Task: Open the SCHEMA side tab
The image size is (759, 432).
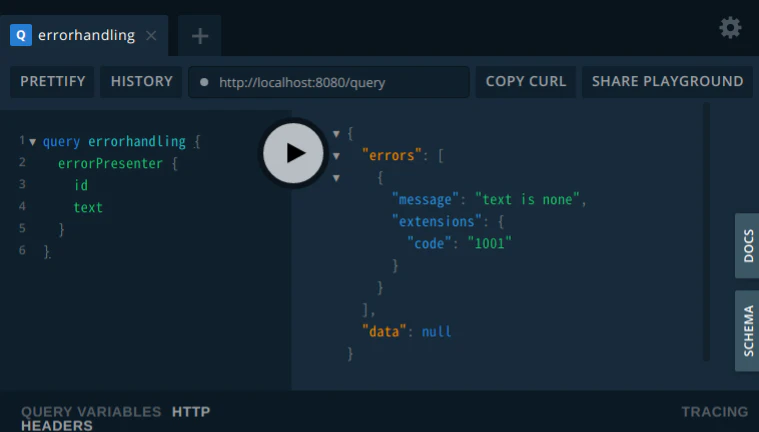Action: [747, 331]
